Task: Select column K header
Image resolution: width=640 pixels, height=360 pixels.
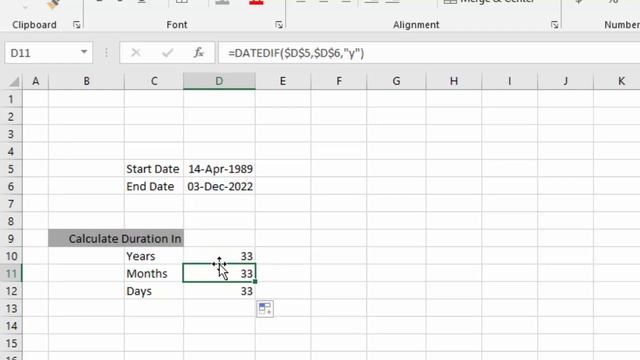Action: click(617, 81)
